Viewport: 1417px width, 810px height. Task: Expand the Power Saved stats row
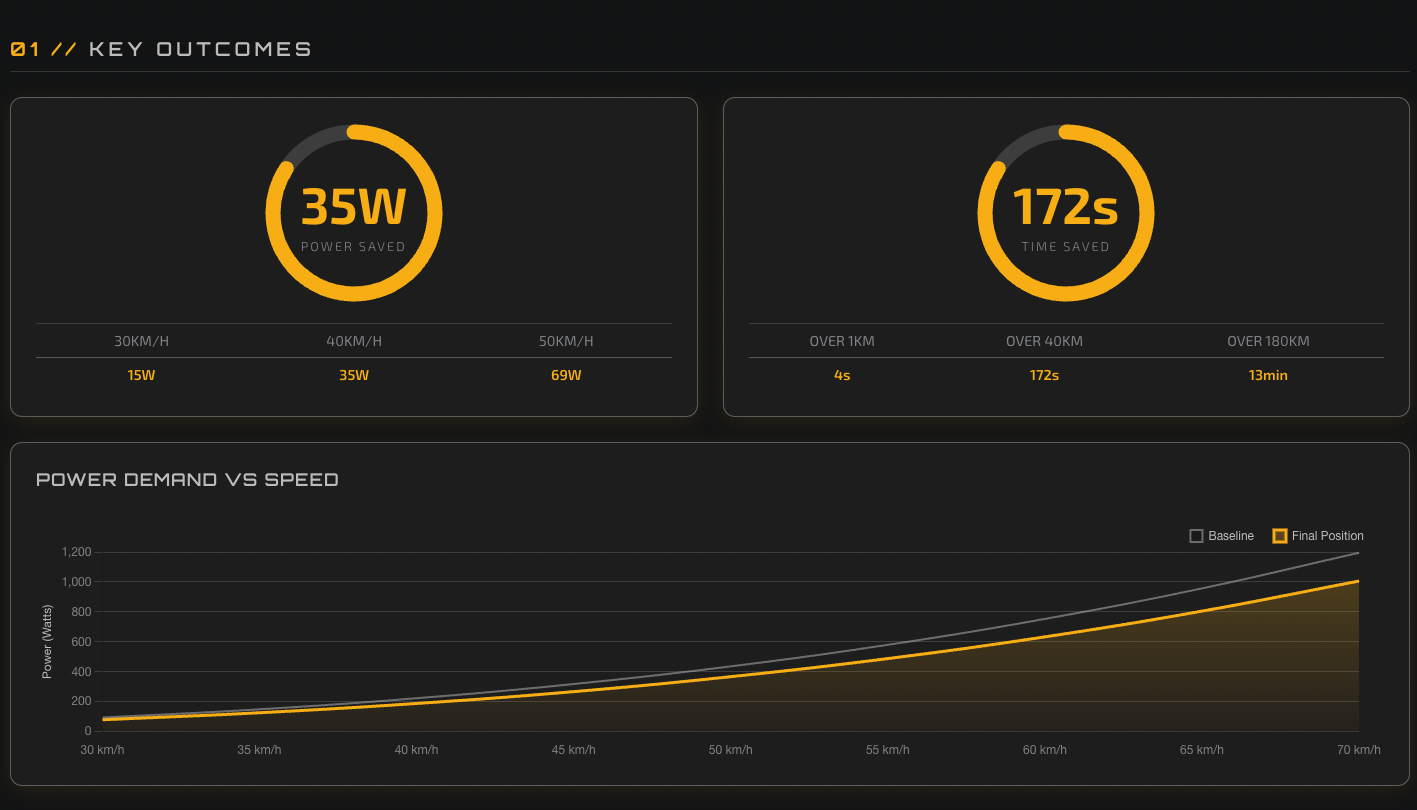coord(353,358)
